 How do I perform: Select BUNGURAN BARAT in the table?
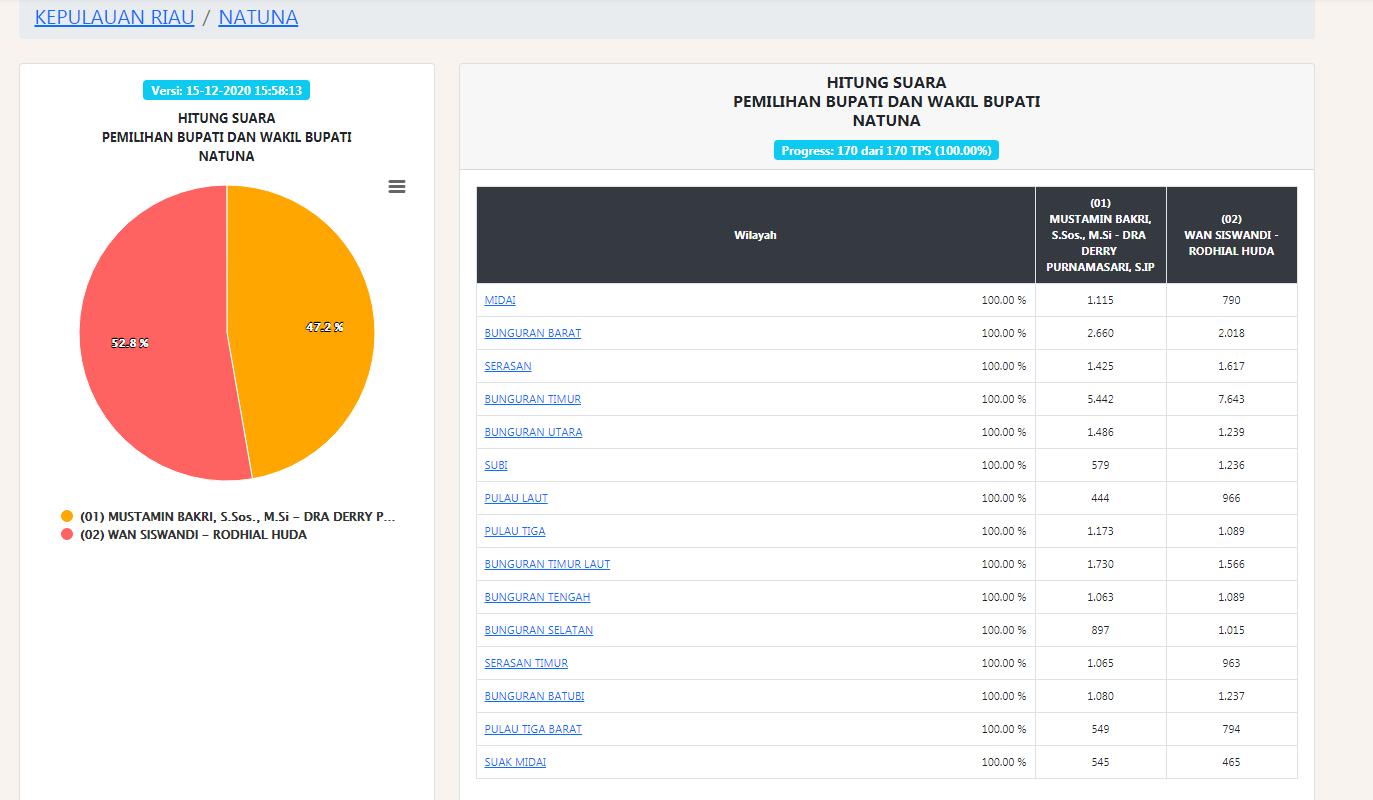pyautogui.click(x=533, y=333)
